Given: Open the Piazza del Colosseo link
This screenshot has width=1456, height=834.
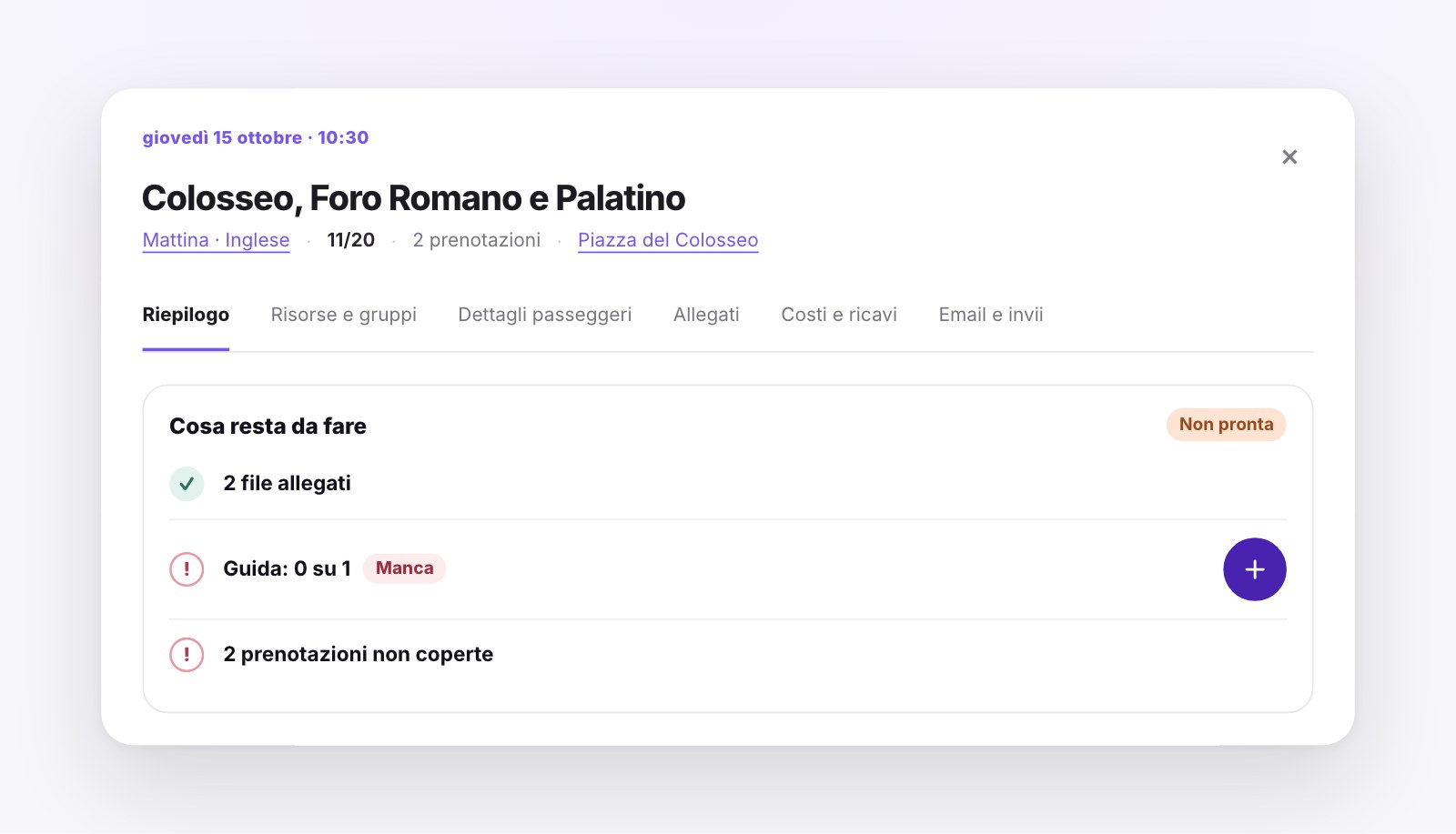Looking at the screenshot, I should [668, 240].
